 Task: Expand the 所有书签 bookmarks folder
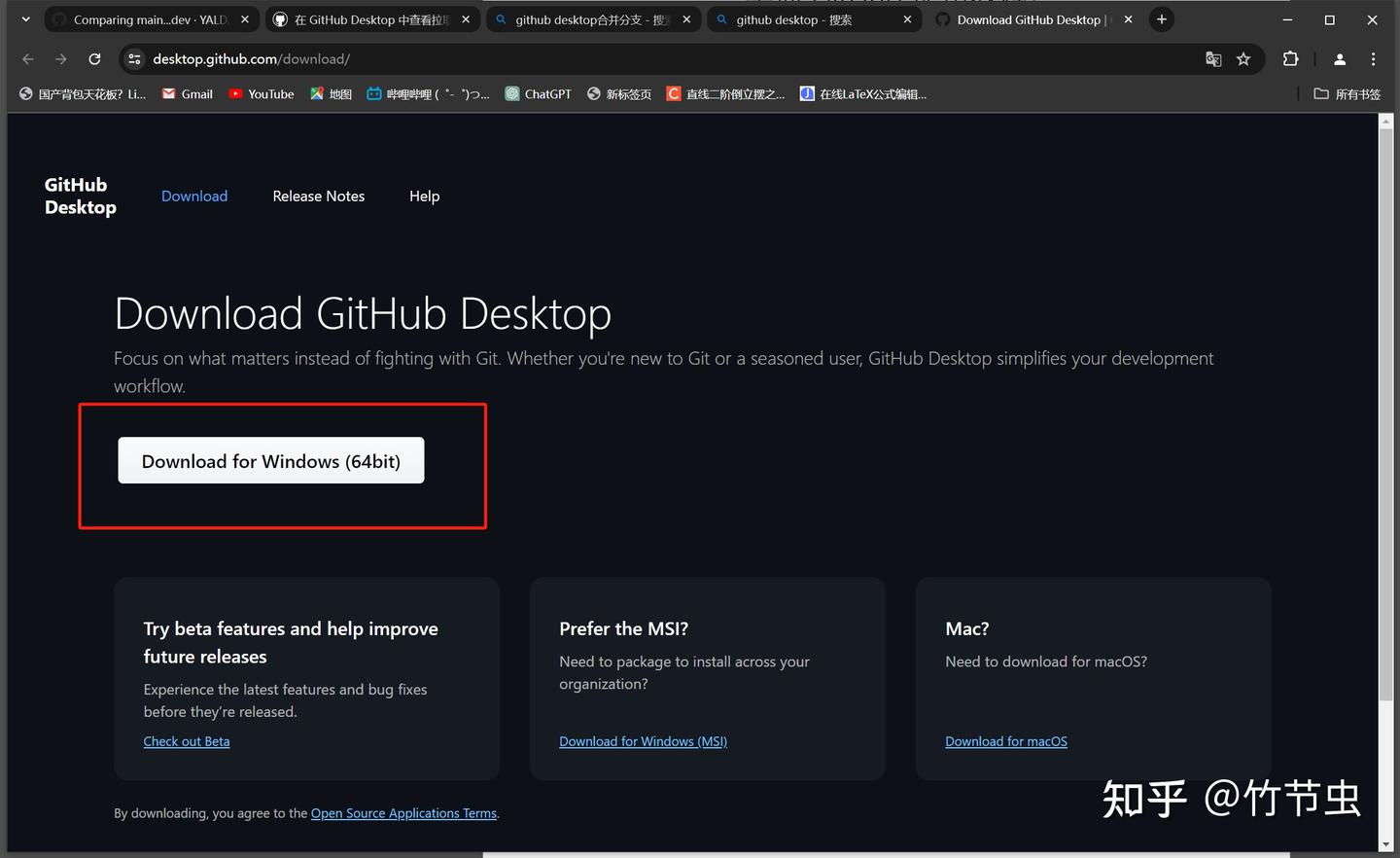tap(1347, 93)
